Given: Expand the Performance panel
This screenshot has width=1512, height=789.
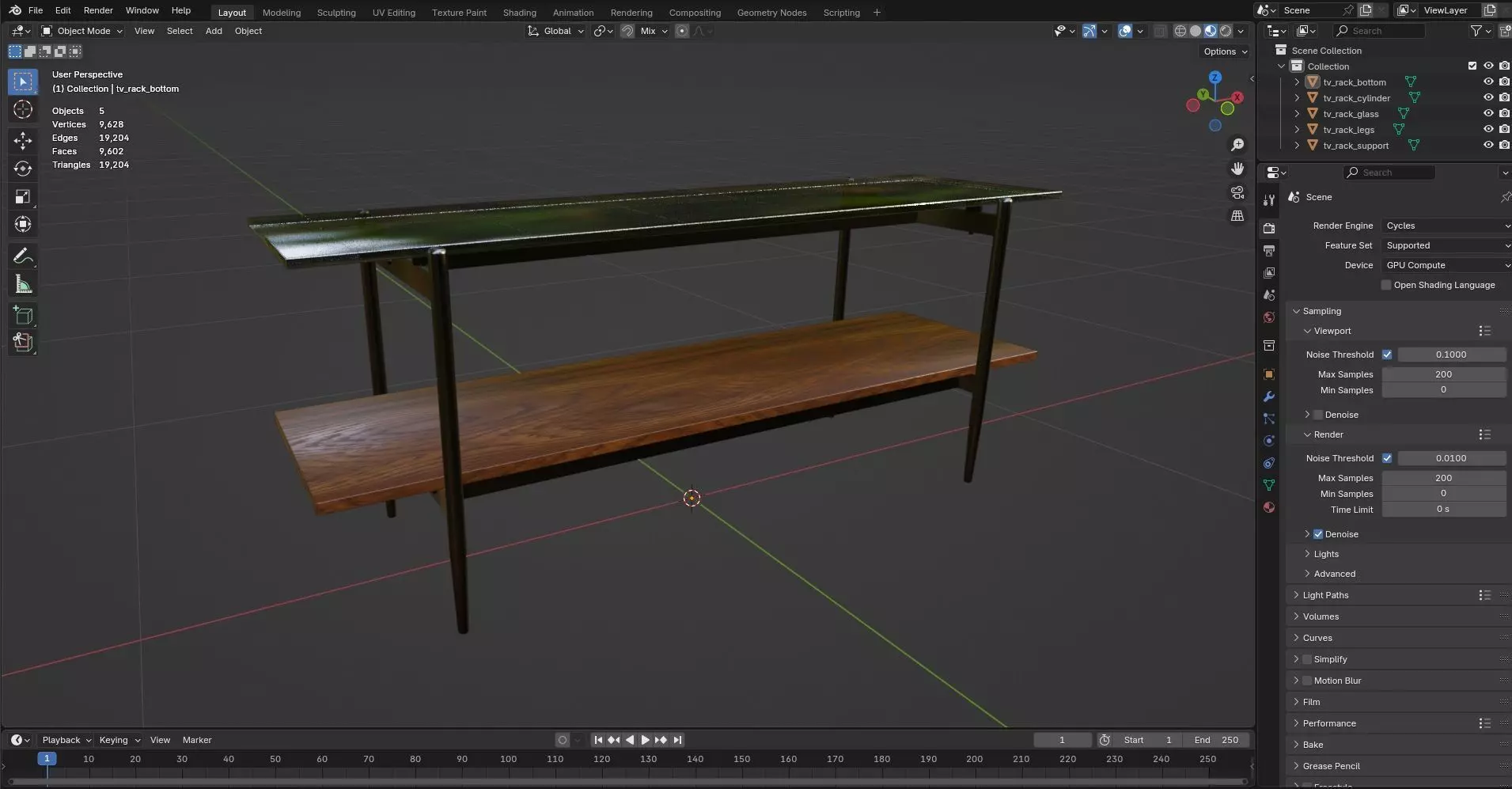Looking at the screenshot, I should click(1329, 723).
